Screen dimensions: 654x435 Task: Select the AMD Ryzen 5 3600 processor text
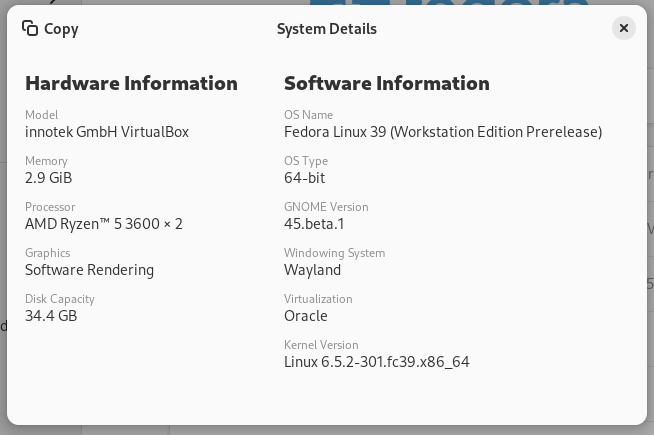click(x=104, y=224)
